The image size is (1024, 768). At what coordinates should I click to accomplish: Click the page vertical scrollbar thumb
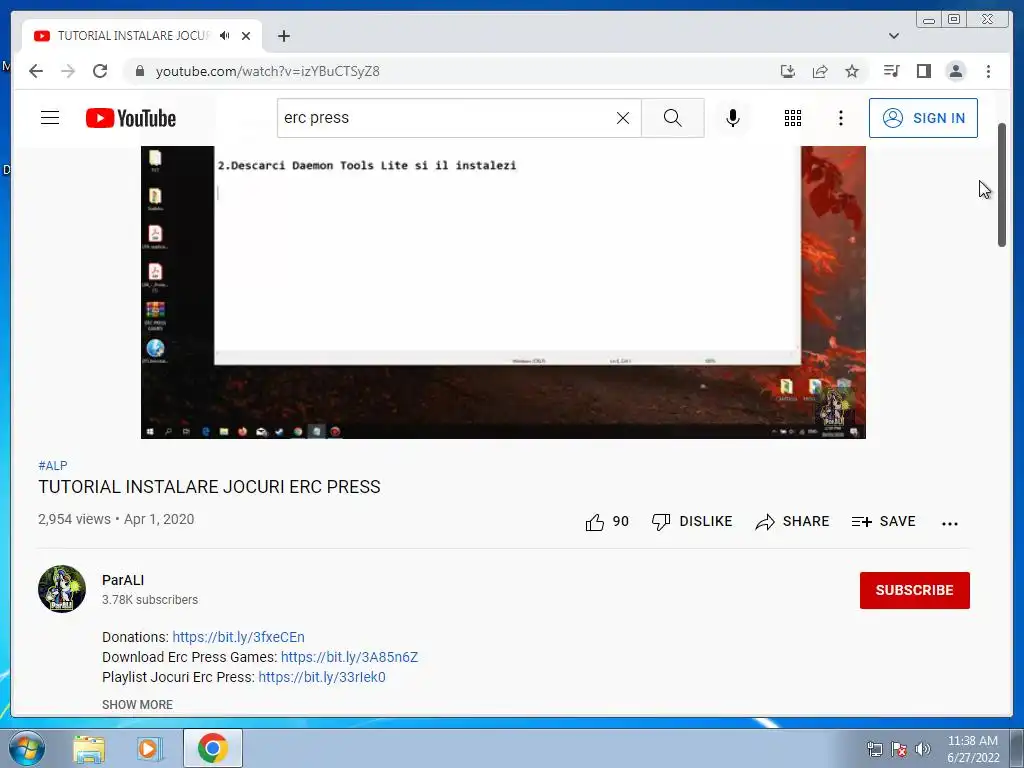(1002, 185)
